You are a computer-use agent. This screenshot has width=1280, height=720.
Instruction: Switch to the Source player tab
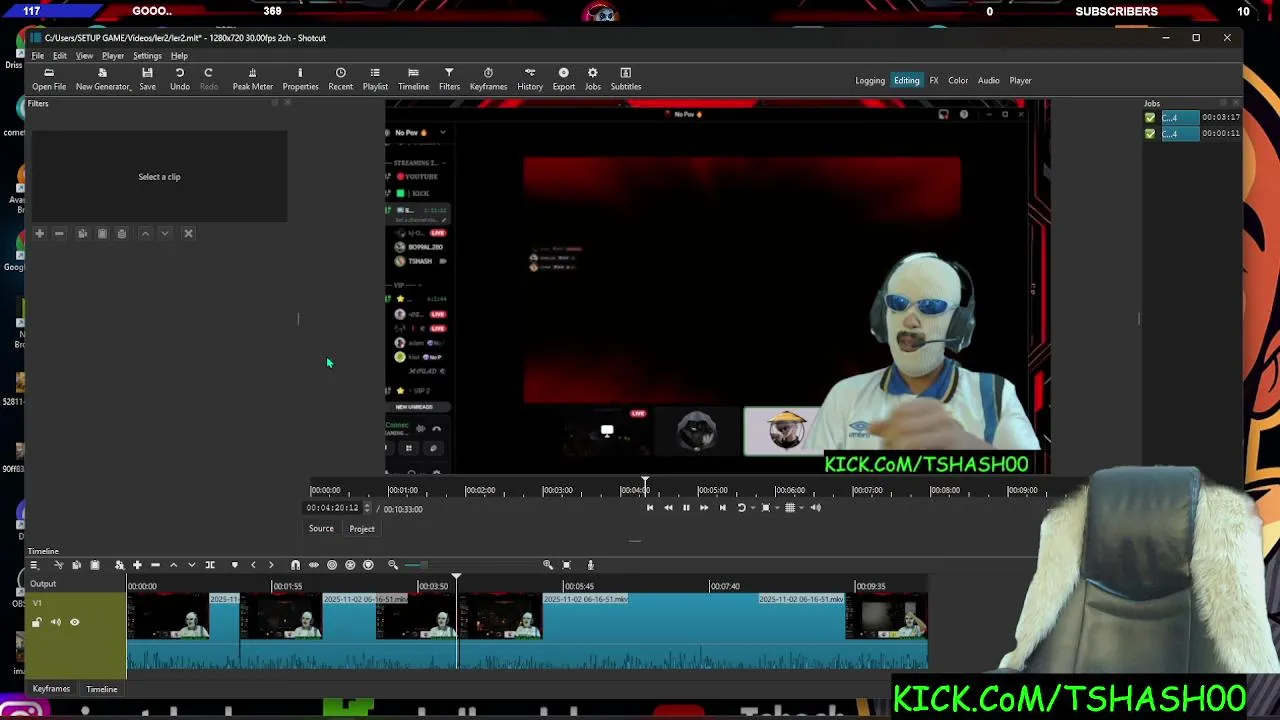(321, 529)
